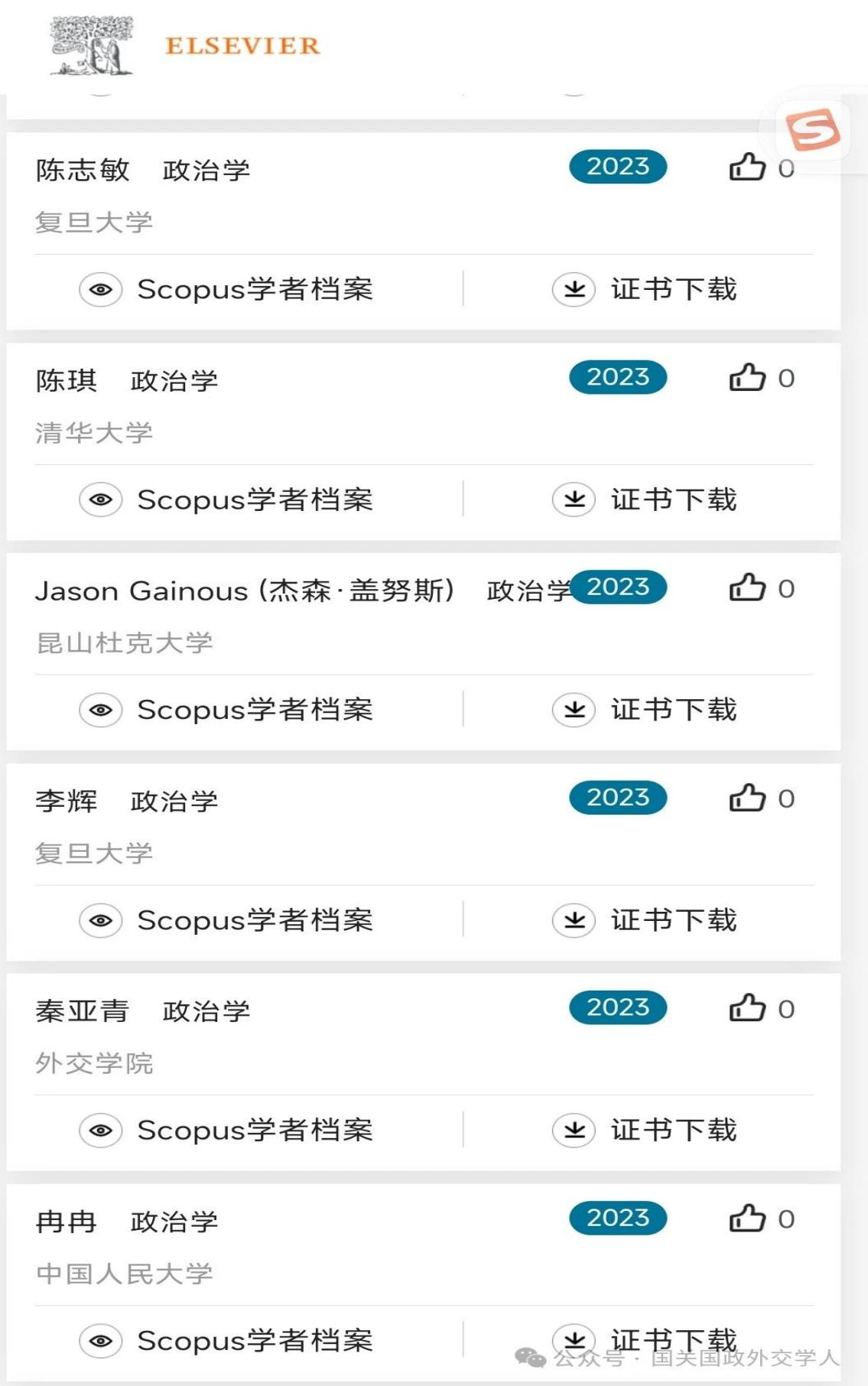Image resolution: width=868 pixels, height=1386 pixels.
Task: Thumbs-up 秦亚青's scholar card
Action: click(746, 1009)
